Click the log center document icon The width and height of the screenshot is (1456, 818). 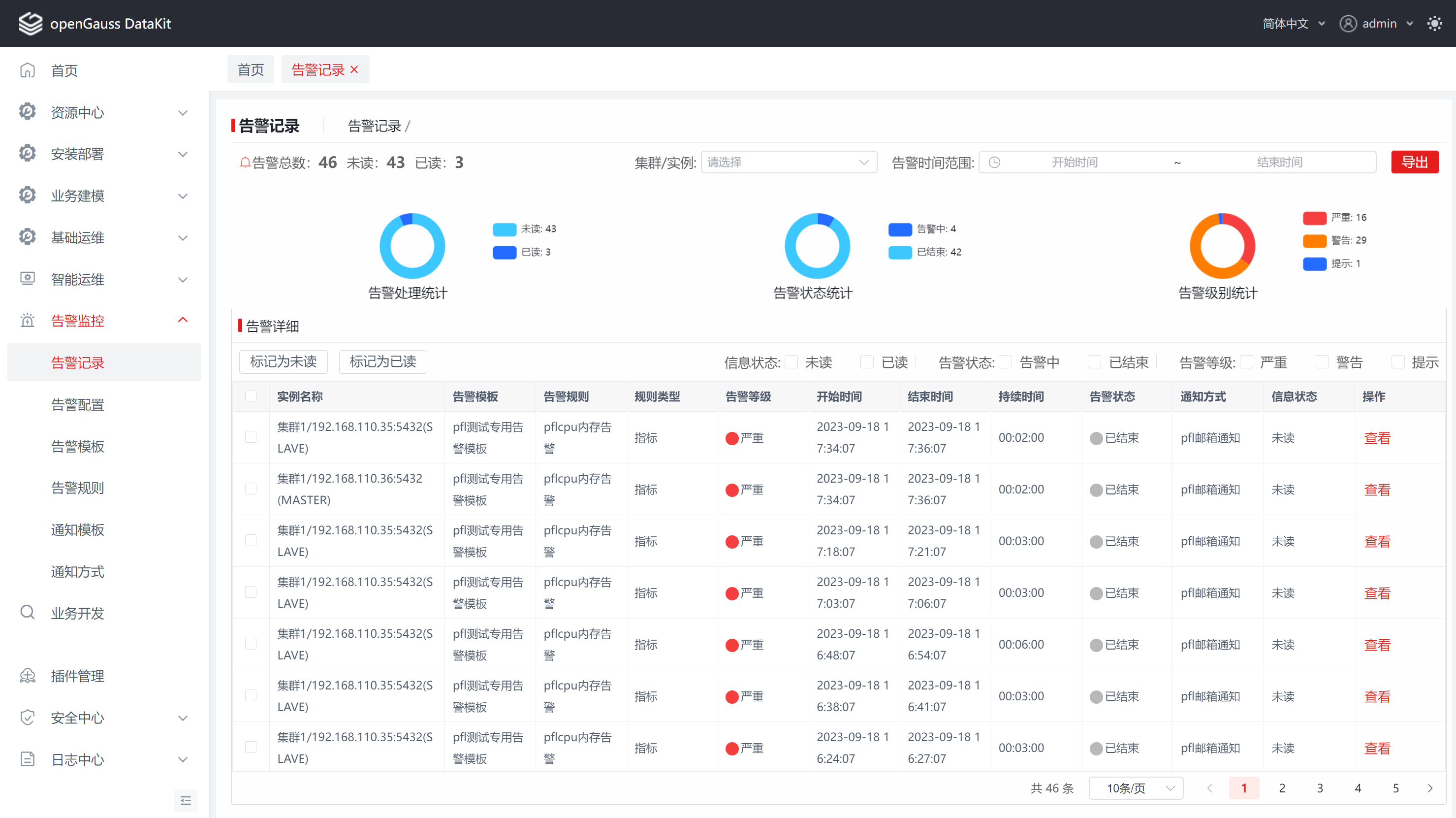pos(27,759)
